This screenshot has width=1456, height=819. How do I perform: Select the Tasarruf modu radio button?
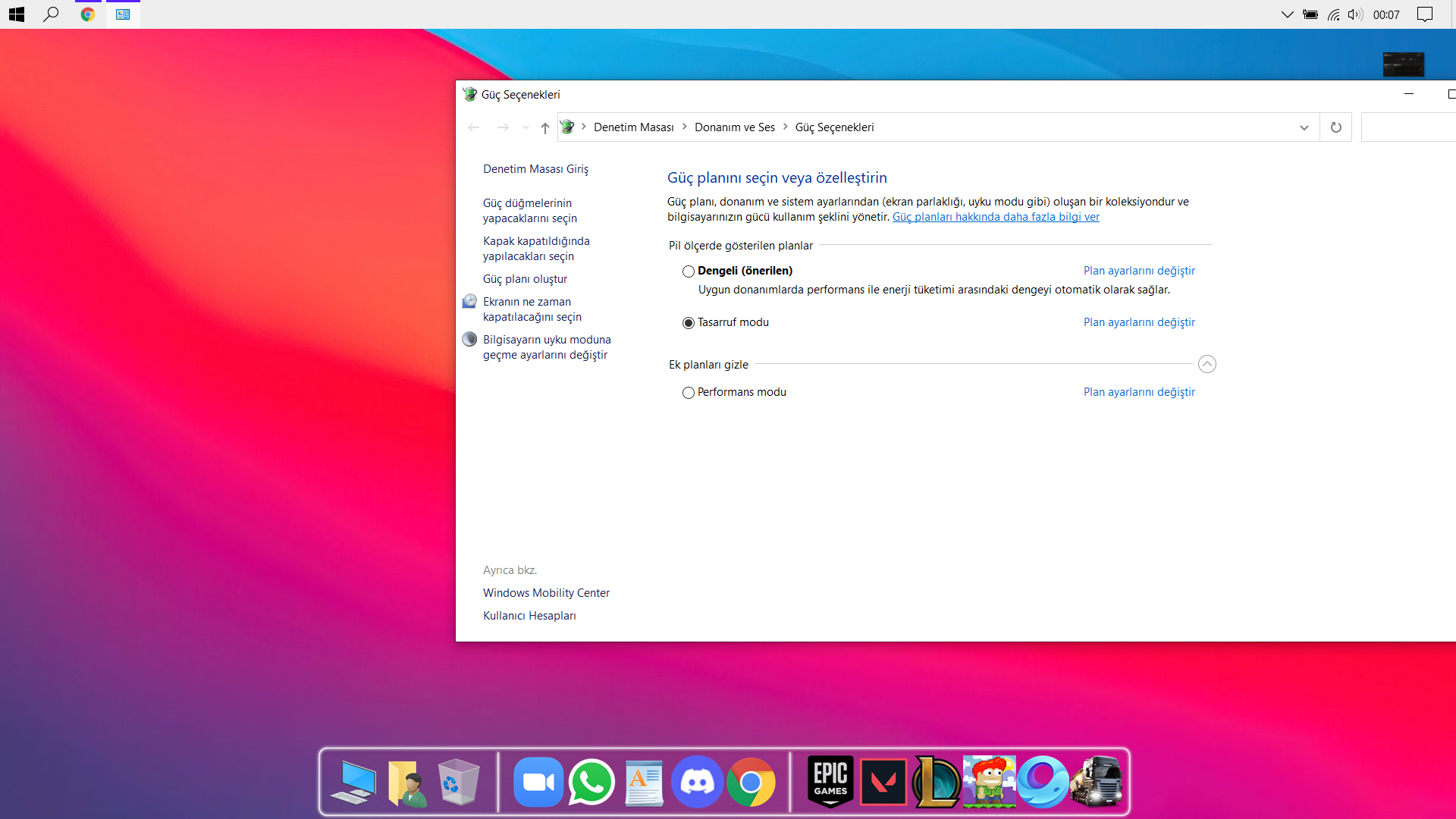[x=689, y=323]
